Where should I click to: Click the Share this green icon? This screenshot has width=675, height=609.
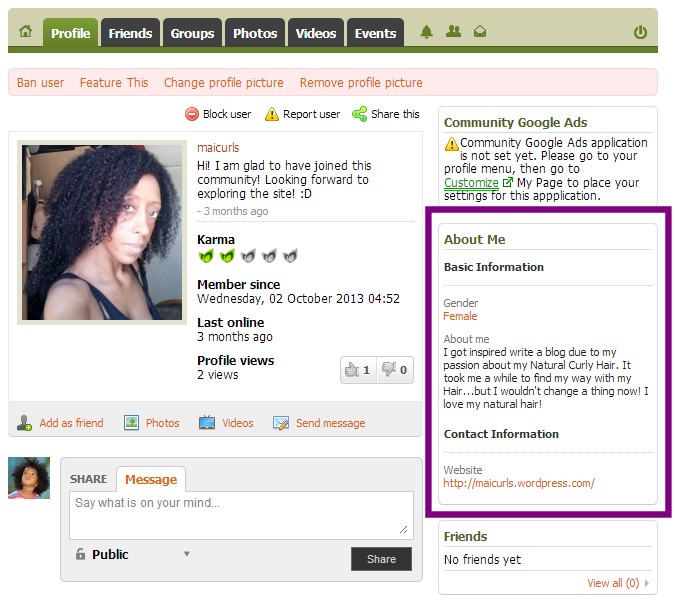(x=359, y=114)
